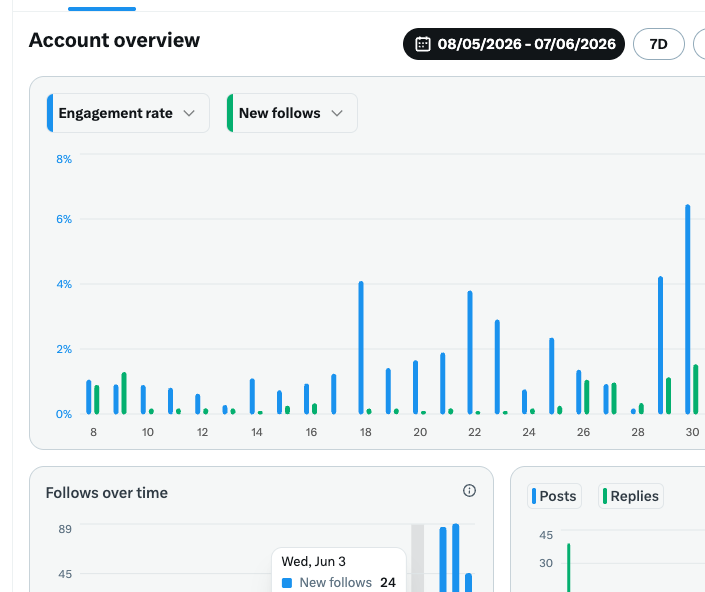Click the 'Wed, Jun 3' tooltip date
Screen dimensions: 705x592
point(313,561)
